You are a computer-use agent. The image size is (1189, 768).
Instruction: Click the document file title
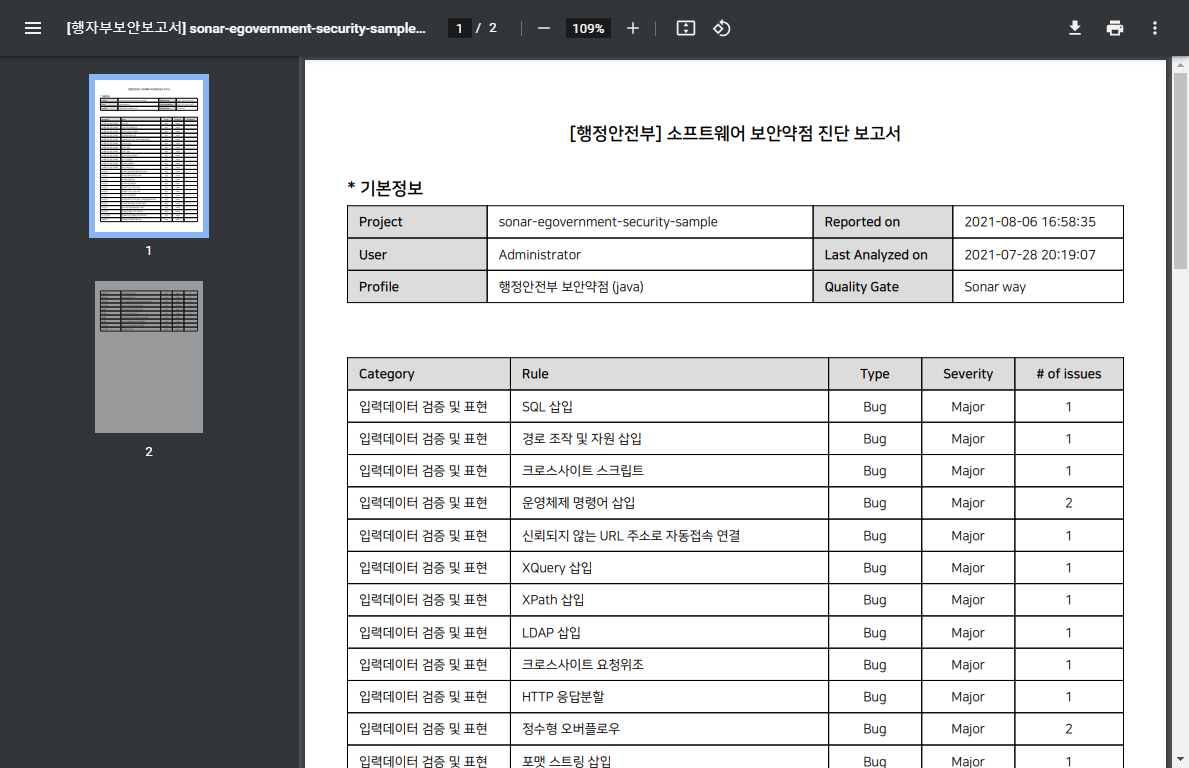[246, 28]
